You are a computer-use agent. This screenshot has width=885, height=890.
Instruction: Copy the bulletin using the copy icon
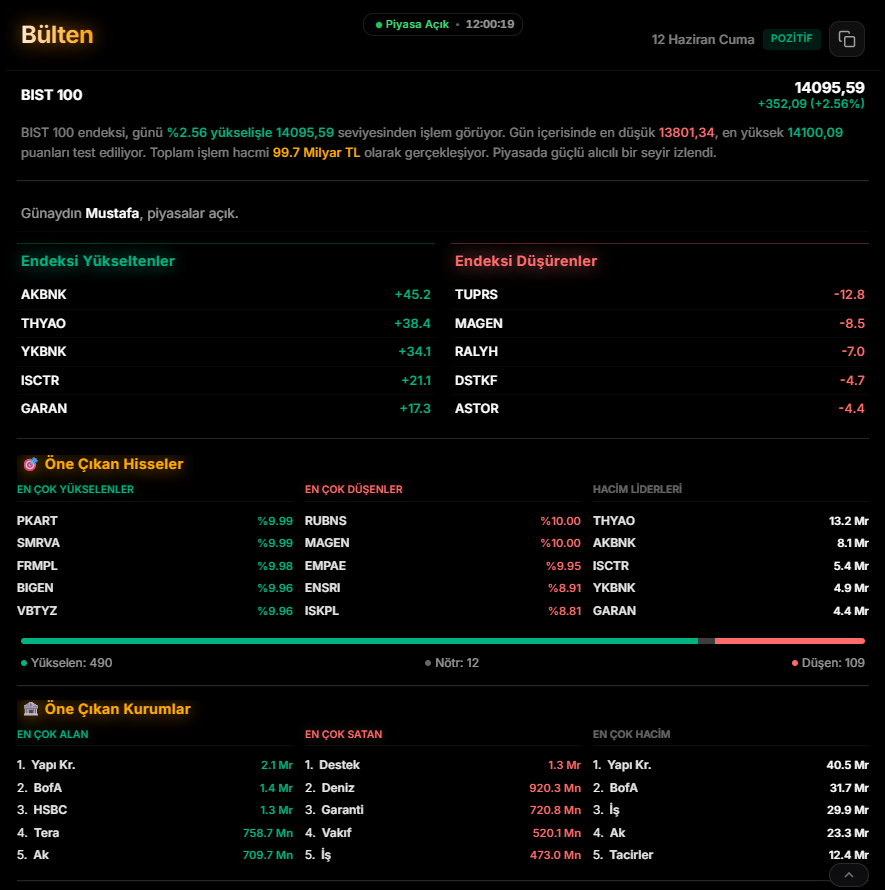846,39
